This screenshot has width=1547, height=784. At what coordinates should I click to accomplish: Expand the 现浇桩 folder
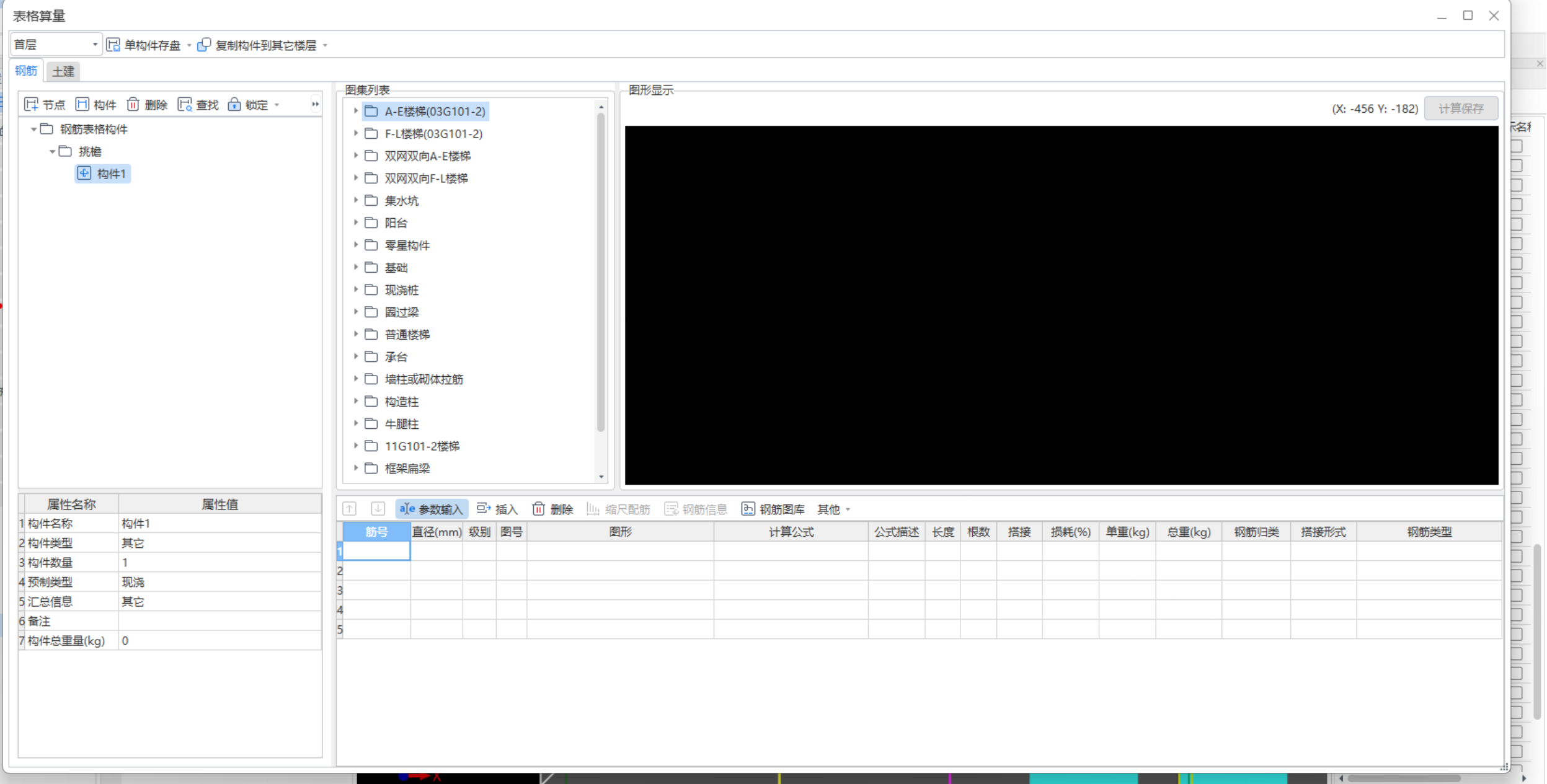(356, 289)
